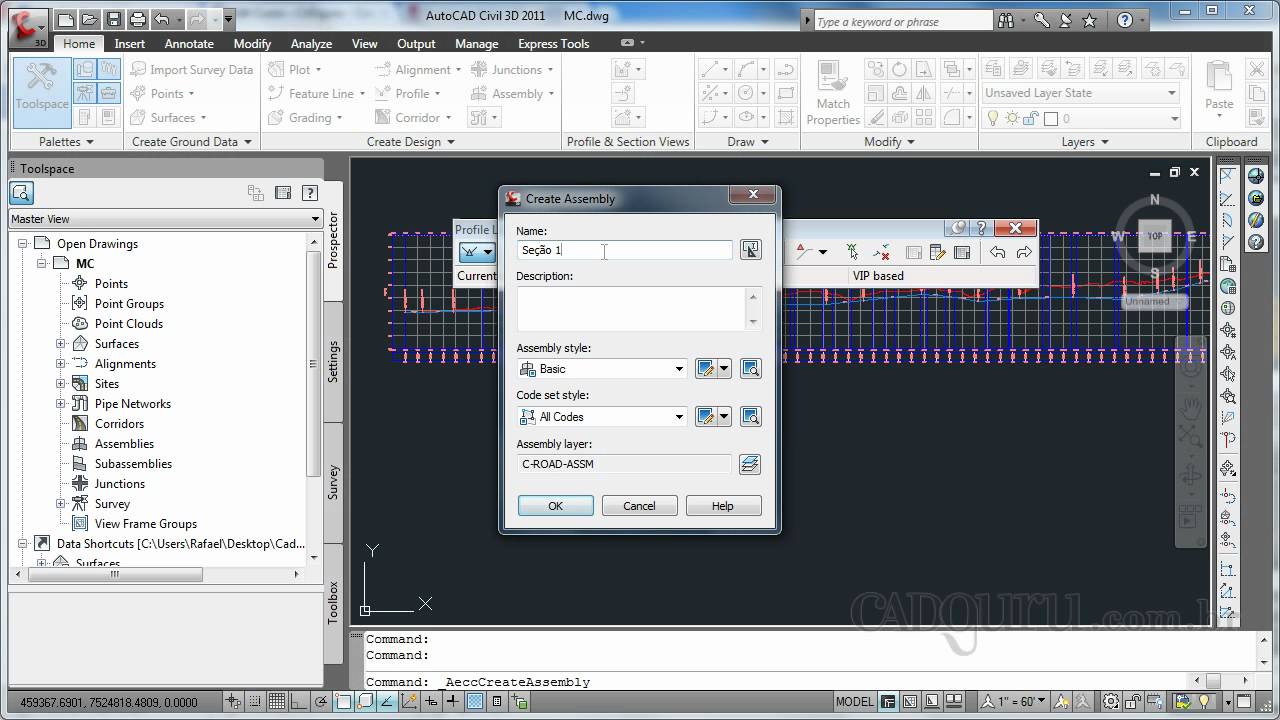Open the Code set style dropdown showing All Codes

point(602,417)
